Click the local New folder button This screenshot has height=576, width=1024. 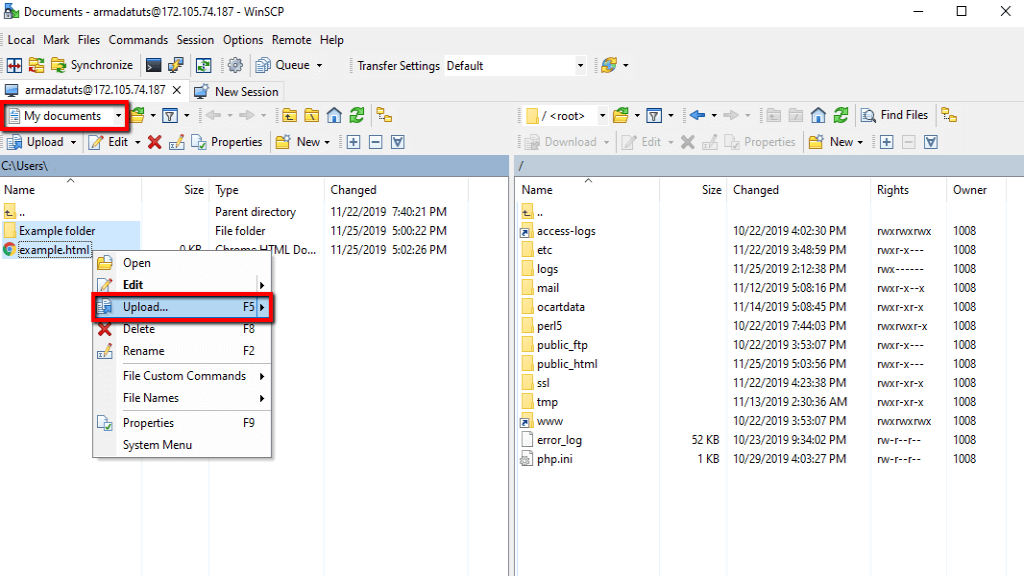(298, 142)
